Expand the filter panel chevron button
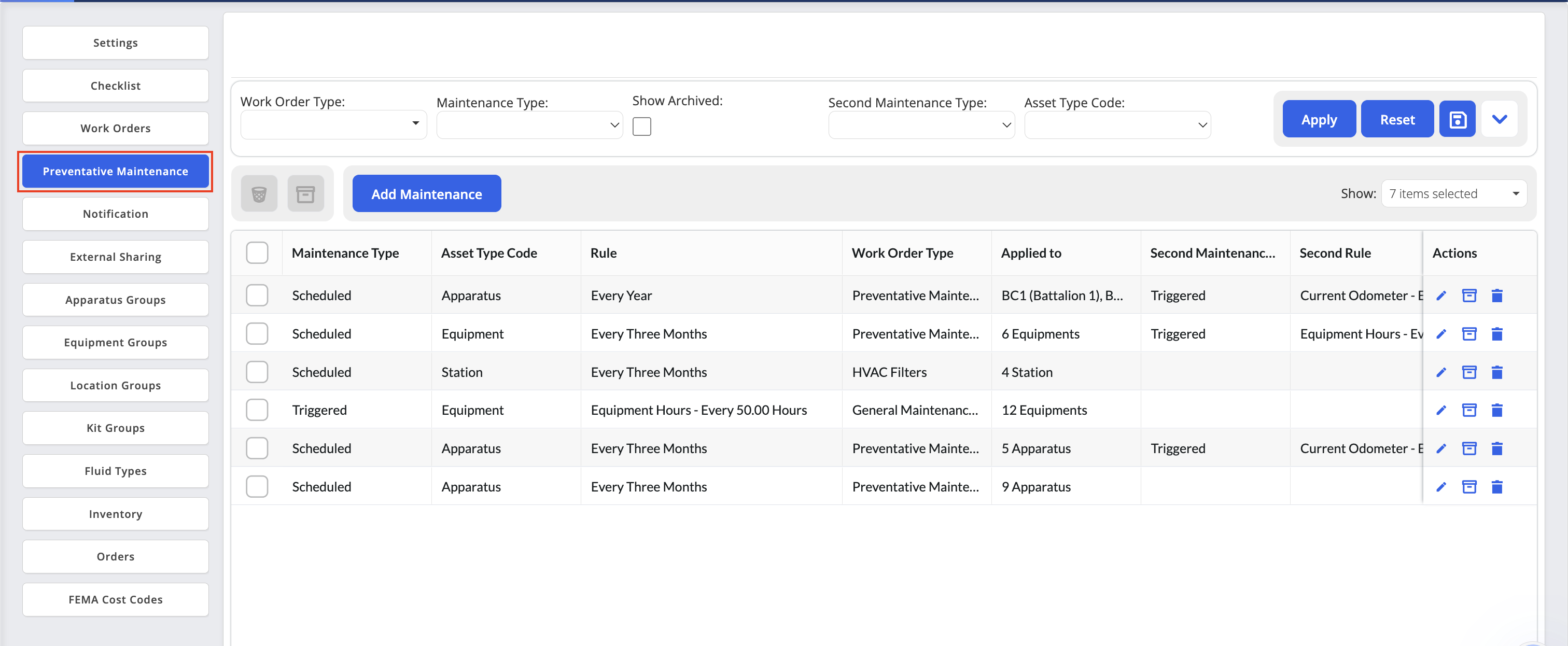This screenshot has width=1568, height=646. click(x=1499, y=119)
